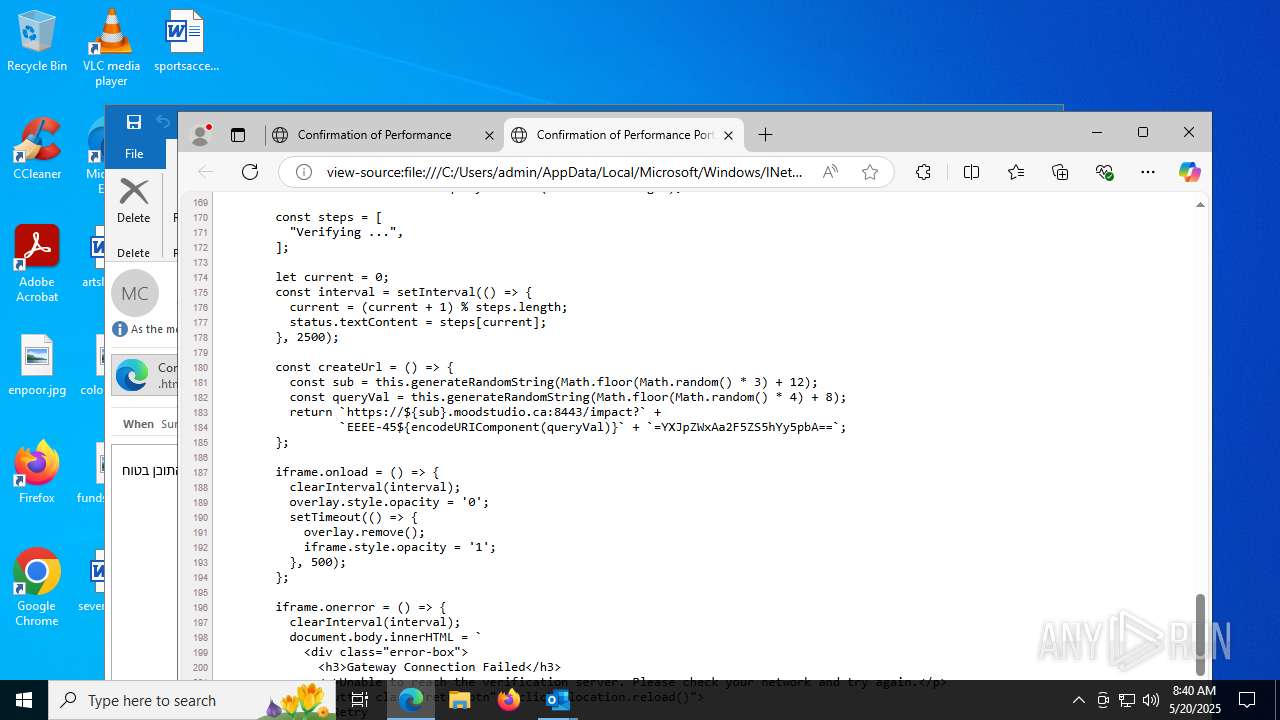Screen dimensions: 1280x720
Task: Click Save icon in Outlook window
Action: tap(133, 122)
